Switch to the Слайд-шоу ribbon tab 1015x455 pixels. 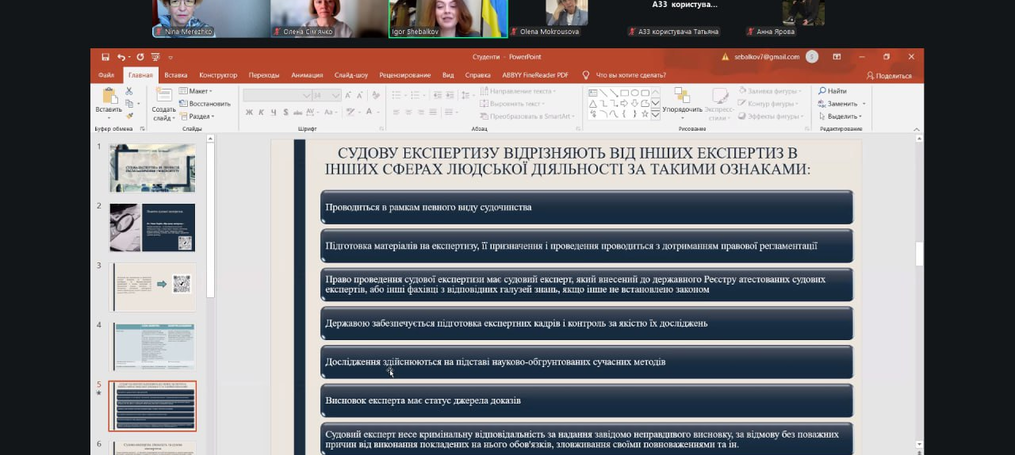pos(351,75)
